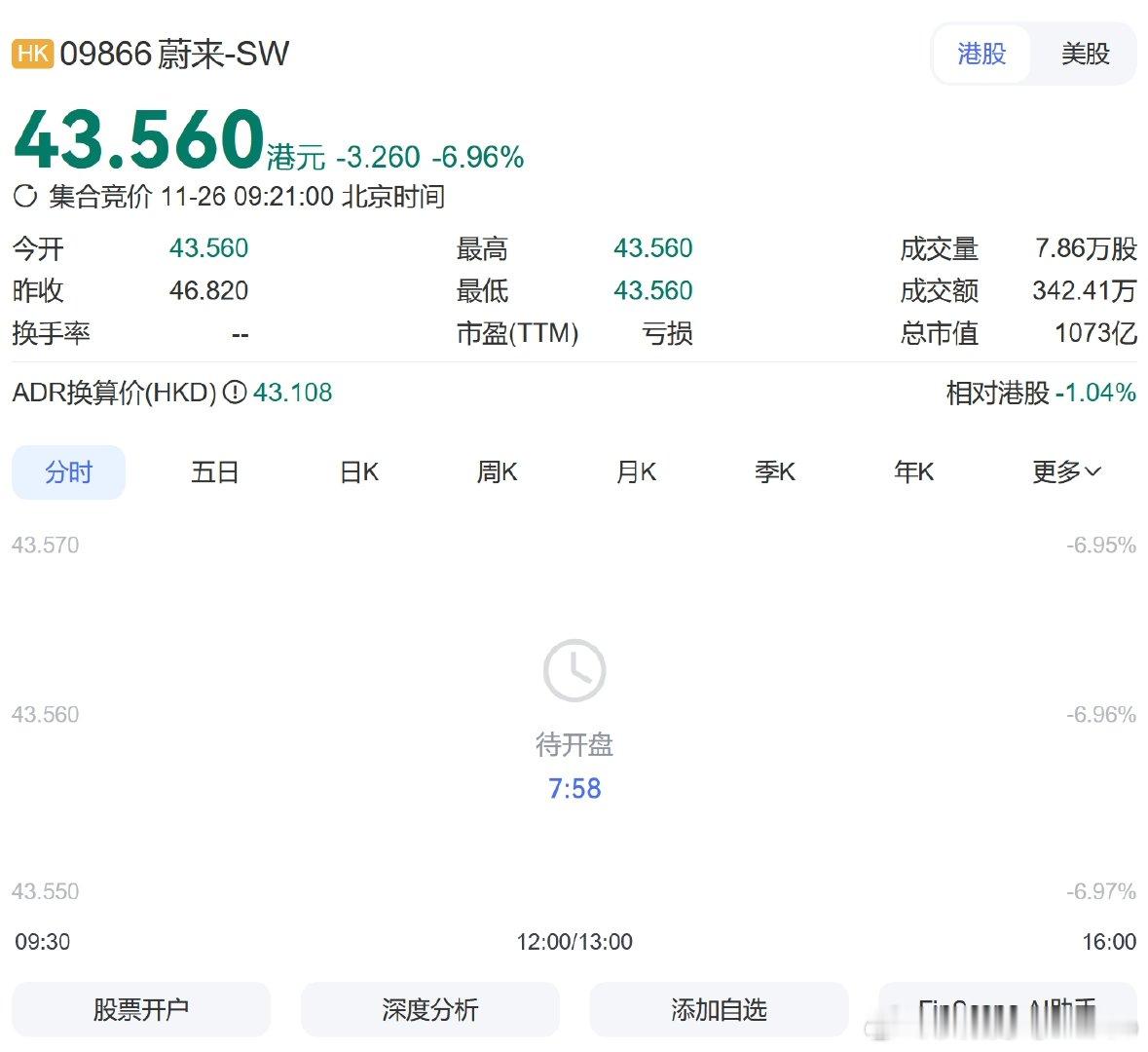Click the 成交额 value 342.41万
The height and width of the screenshot is (1052, 1148).
[1085, 291]
